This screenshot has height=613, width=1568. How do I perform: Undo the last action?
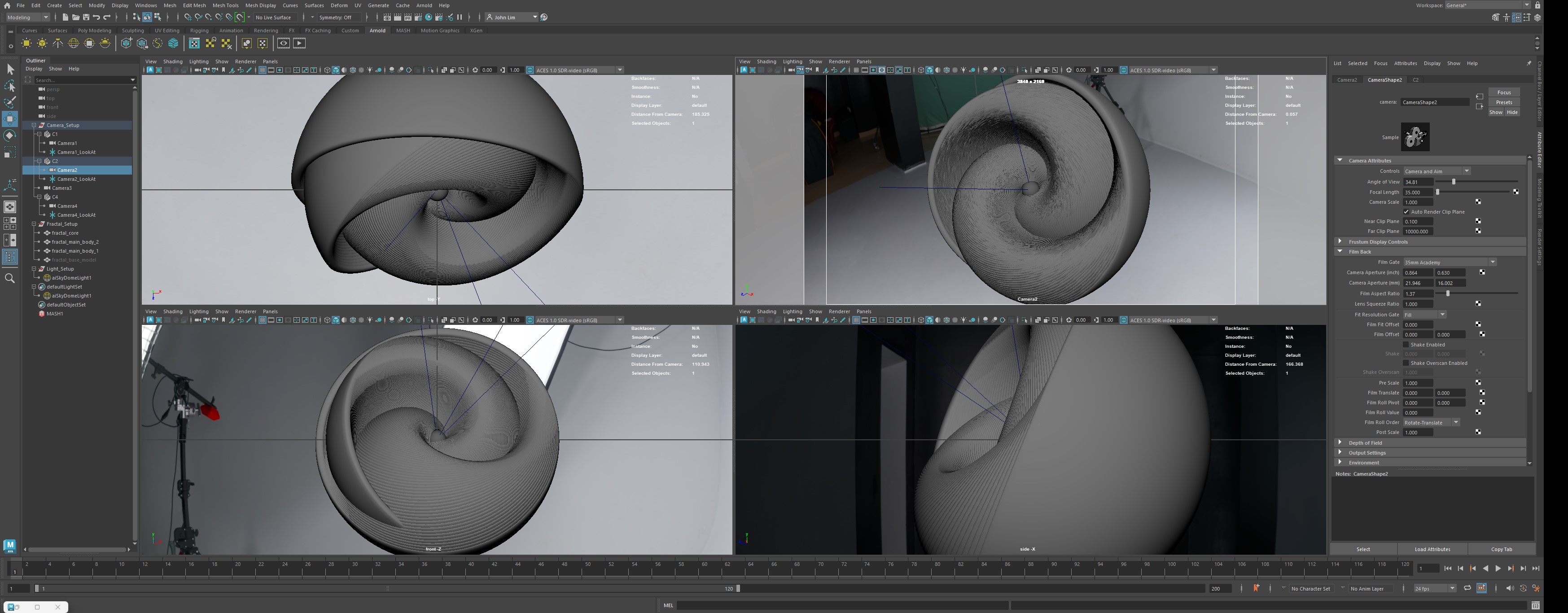pos(96,17)
